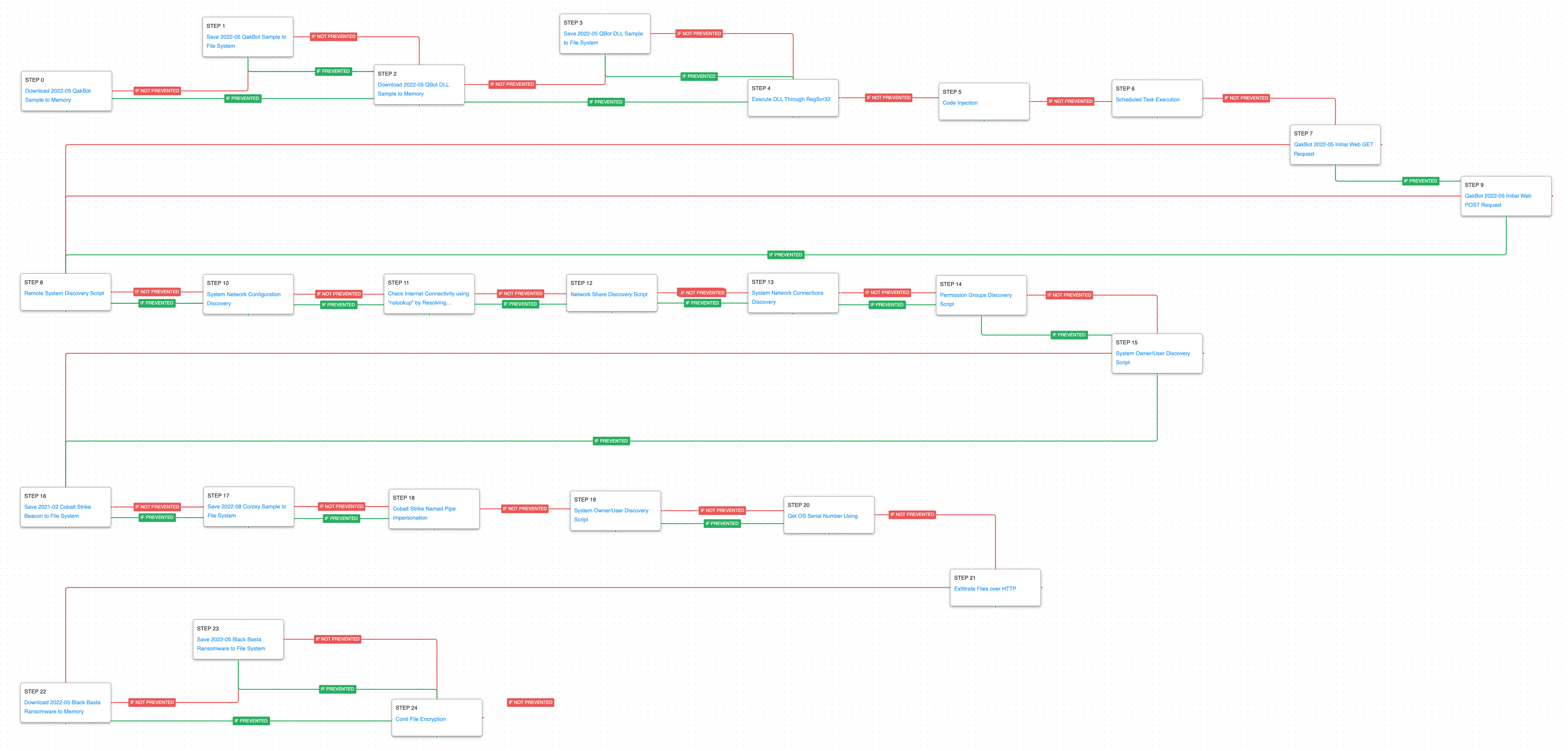Select the 'Code Injection' link in Step 5
This screenshot has height=751, width=1568.
[959, 103]
